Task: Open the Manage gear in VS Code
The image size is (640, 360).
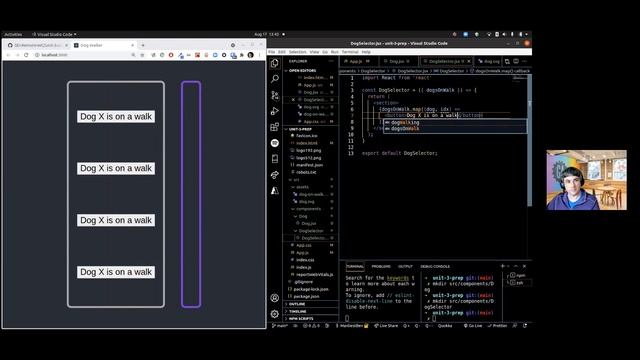Action: point(275,314)
